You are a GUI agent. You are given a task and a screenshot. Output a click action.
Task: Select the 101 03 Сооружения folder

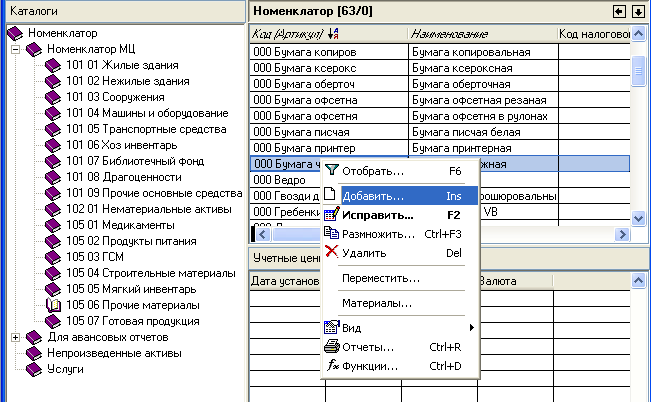click(115, 97)
